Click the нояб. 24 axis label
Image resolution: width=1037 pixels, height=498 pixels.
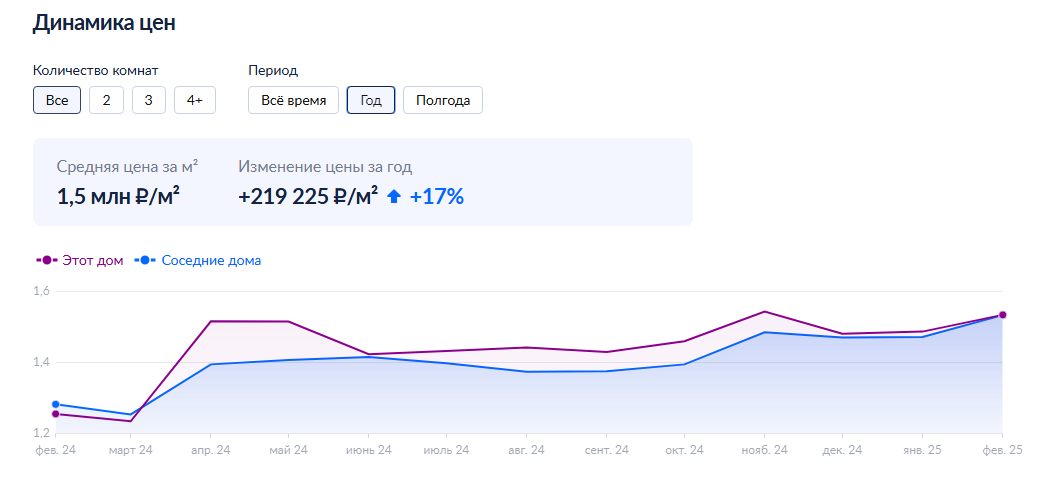(764, 450)
